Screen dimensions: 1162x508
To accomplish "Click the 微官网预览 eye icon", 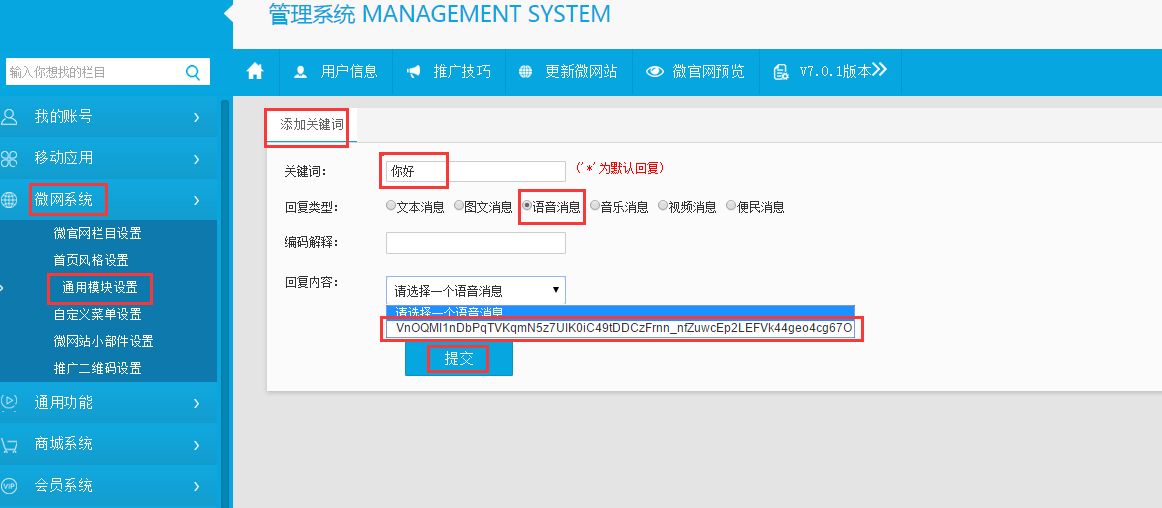I will (x=656, y=72).
